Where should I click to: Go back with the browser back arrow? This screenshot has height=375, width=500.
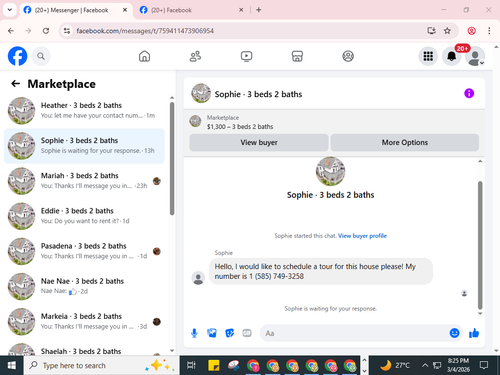(11, 31)
